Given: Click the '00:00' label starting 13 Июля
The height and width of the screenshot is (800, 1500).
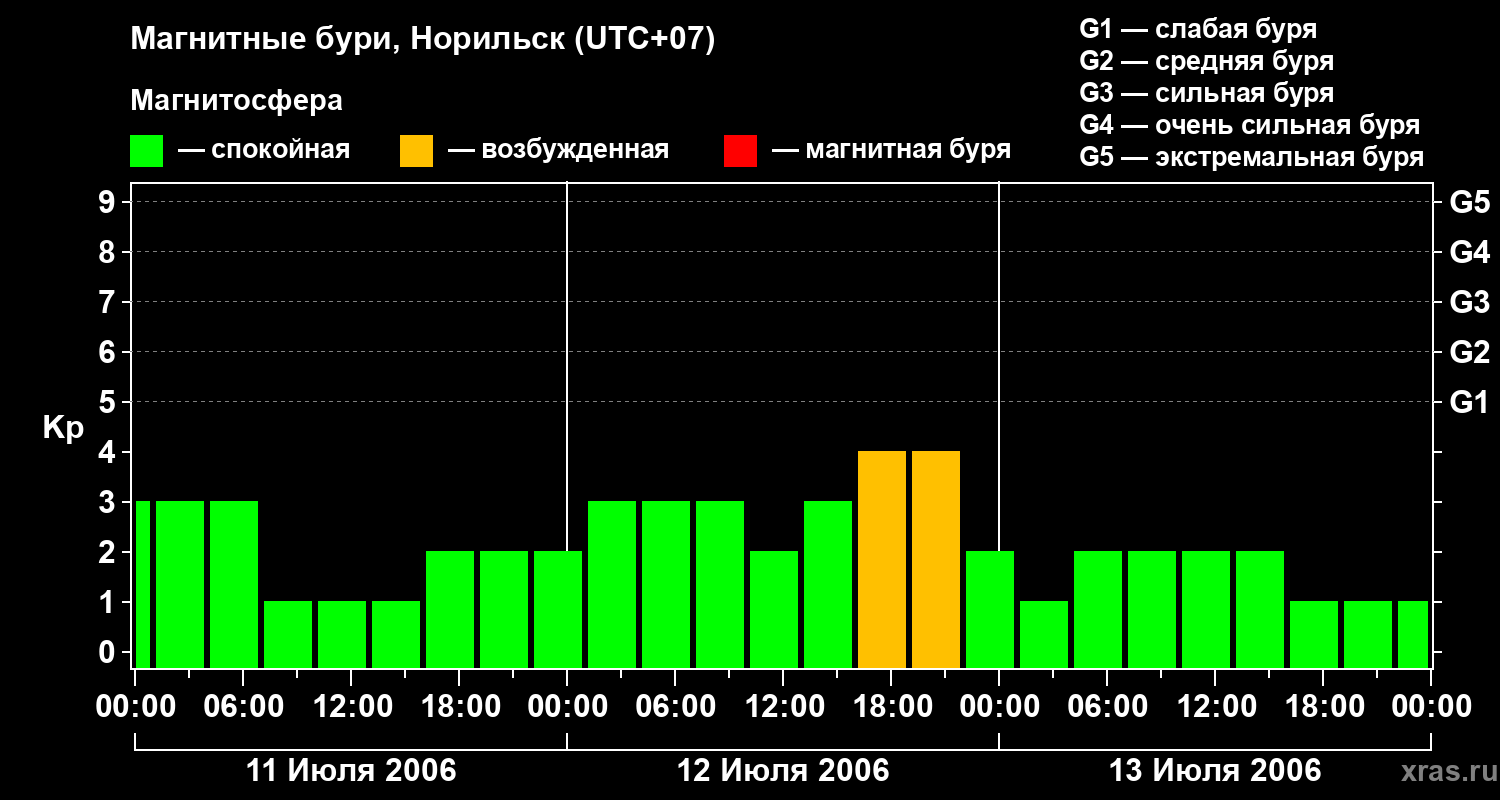Looking at the screenshot, I should pos(999,707).
